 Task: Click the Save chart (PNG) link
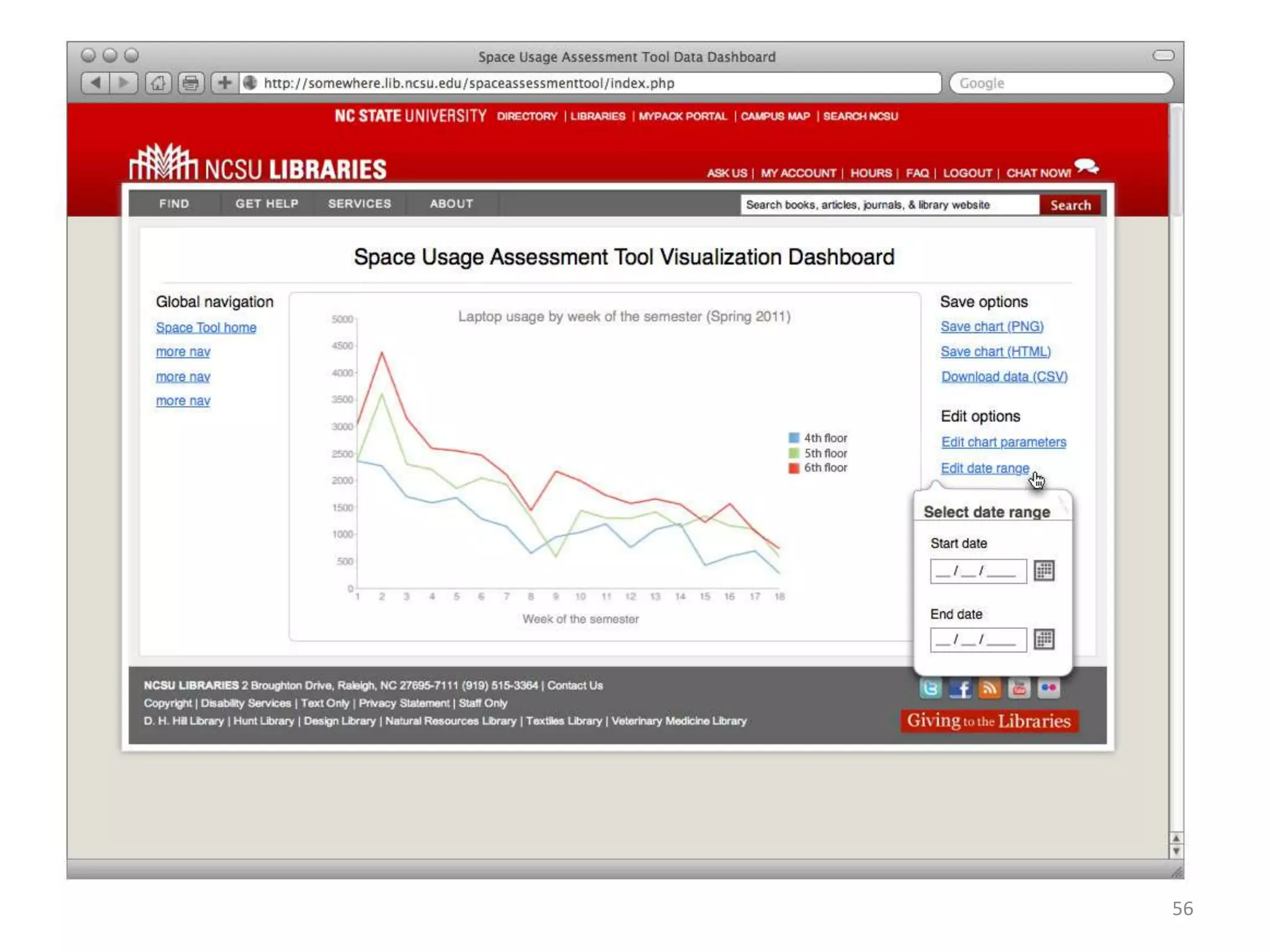[x=992, y=327]
